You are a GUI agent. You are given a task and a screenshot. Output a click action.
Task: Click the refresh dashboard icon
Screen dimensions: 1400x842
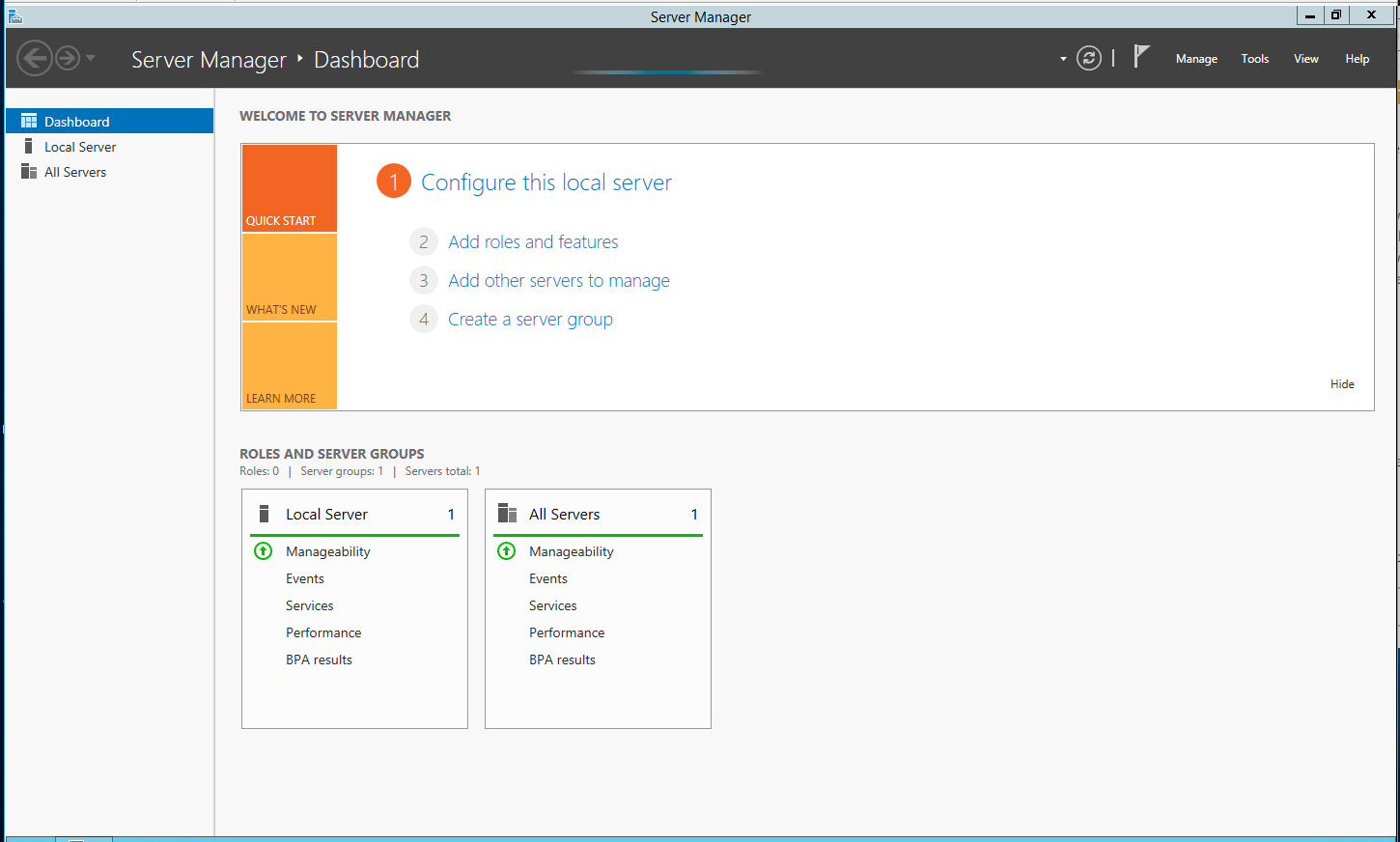point(1088,59)
